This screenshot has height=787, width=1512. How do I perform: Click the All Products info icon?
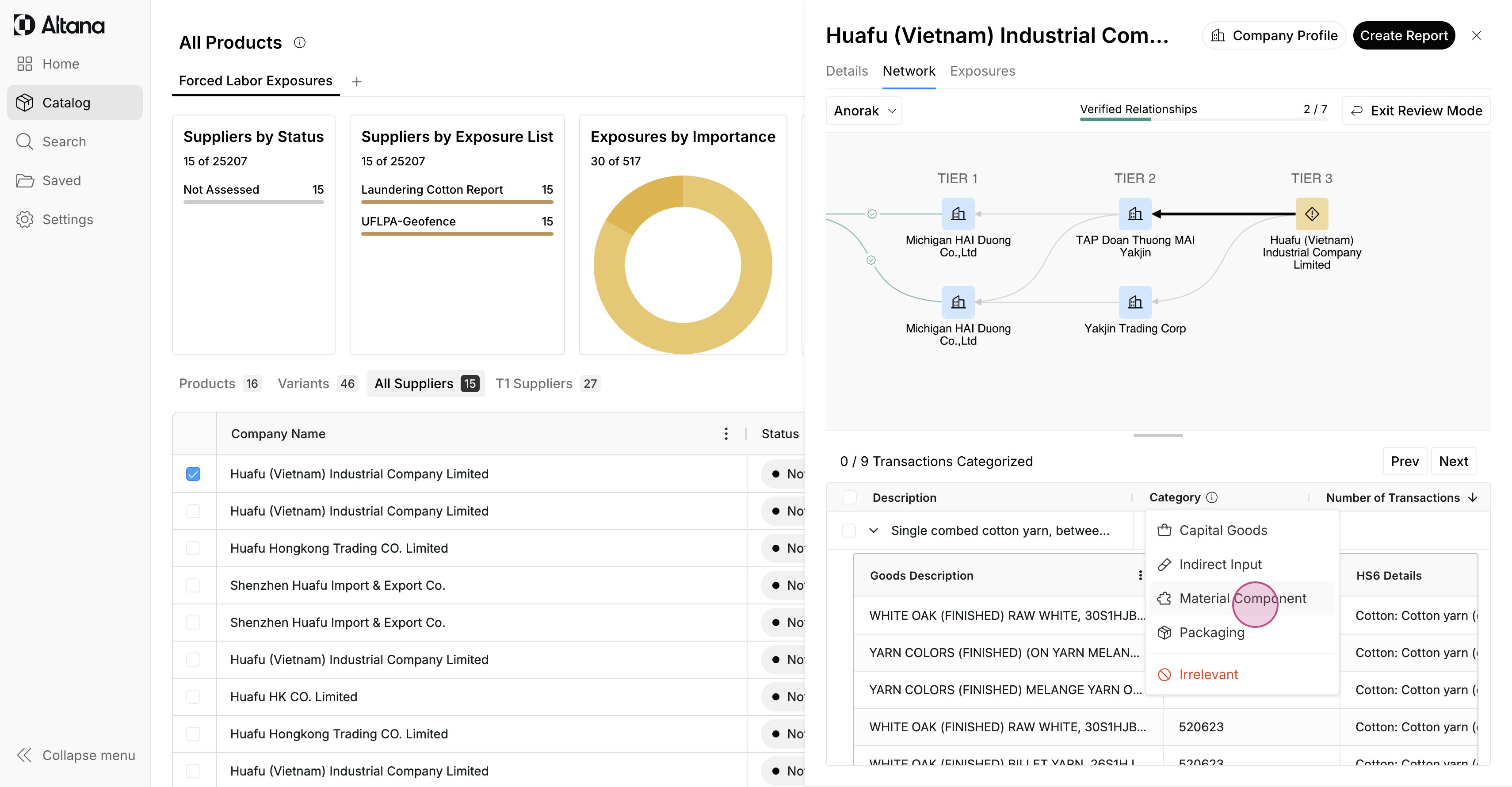click(299, 42)
